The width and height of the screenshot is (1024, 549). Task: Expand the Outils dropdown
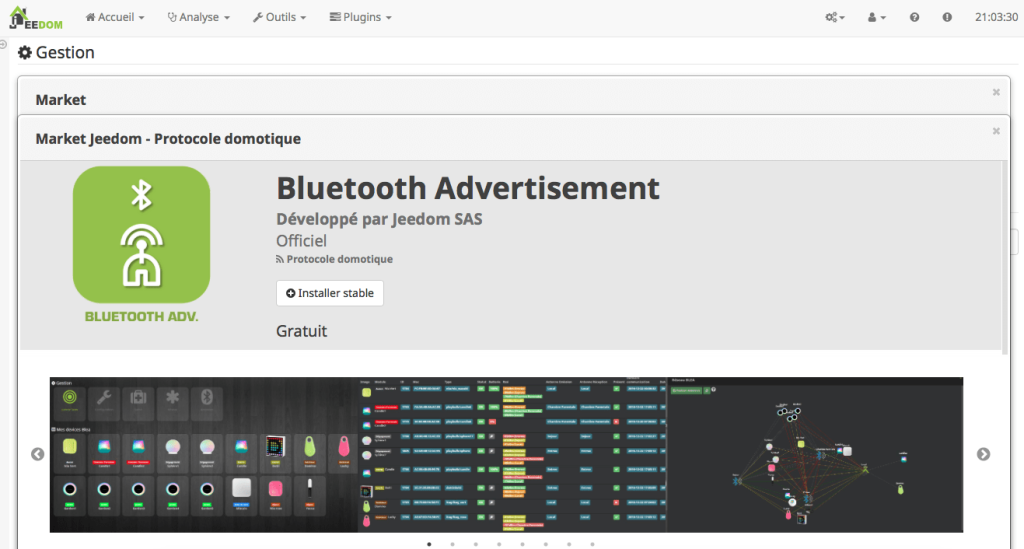[x=279, y=18]
